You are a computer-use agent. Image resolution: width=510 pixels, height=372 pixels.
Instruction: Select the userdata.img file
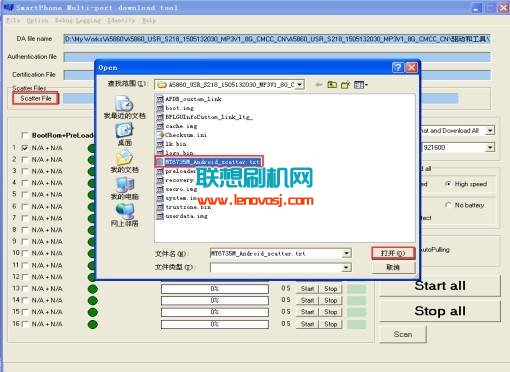click(x=182, y=216)
